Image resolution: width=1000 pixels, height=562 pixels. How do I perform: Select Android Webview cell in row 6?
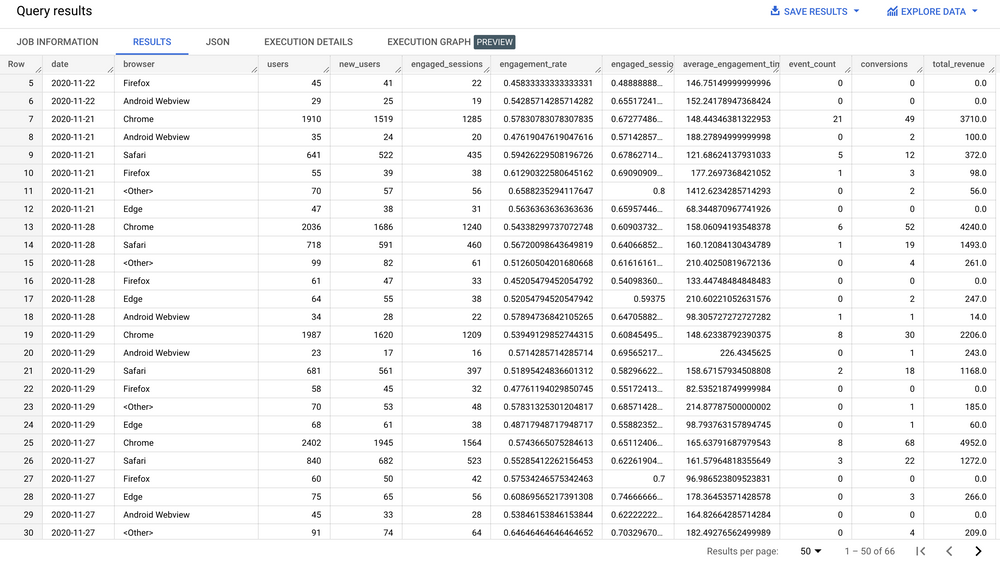click(x=156, y=101)
